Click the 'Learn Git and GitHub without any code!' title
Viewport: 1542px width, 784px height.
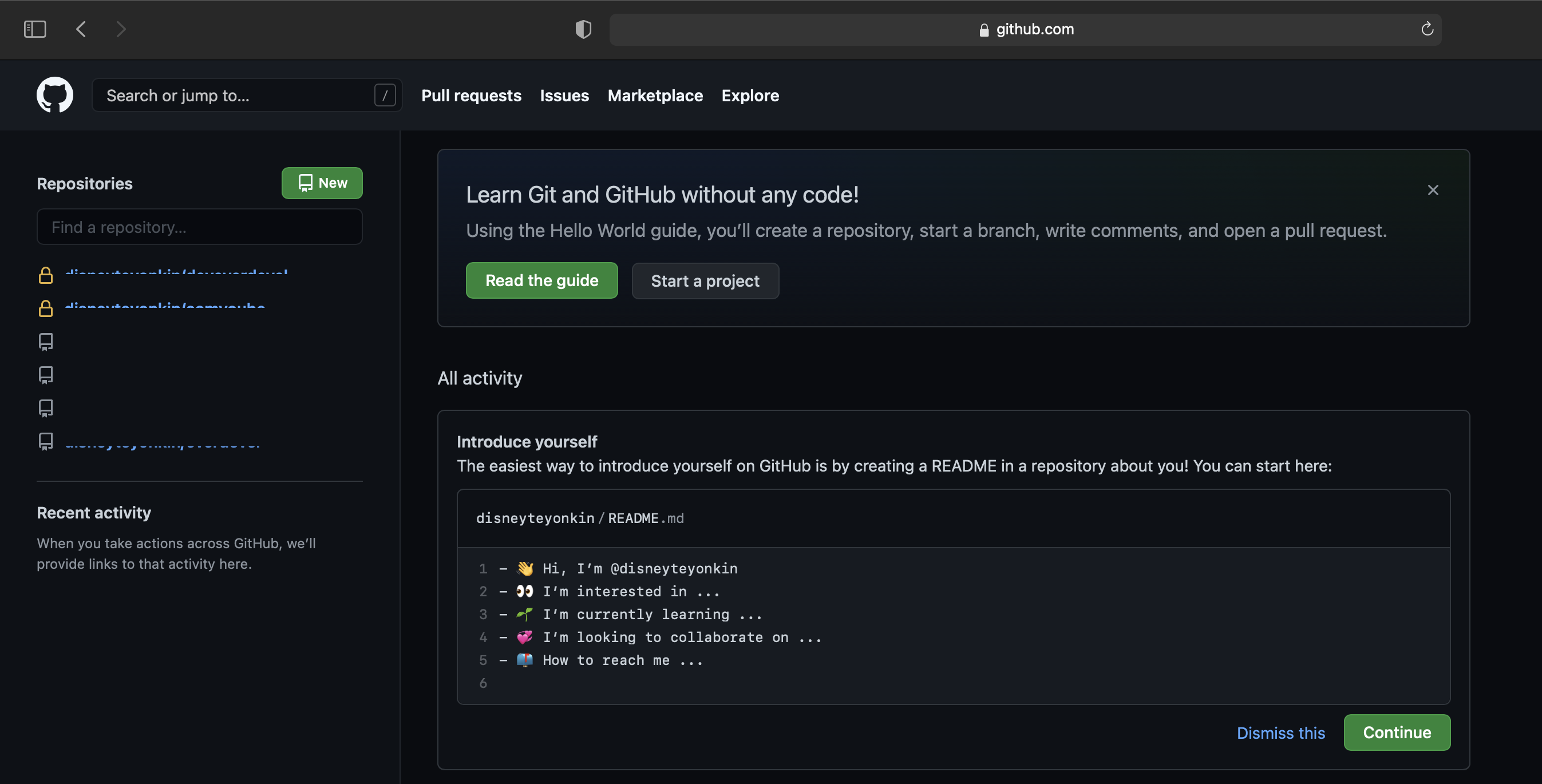662,195
